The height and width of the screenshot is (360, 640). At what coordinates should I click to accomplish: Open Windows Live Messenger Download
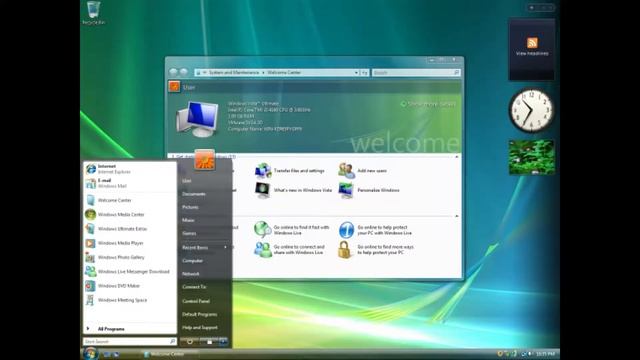point(130,272)
